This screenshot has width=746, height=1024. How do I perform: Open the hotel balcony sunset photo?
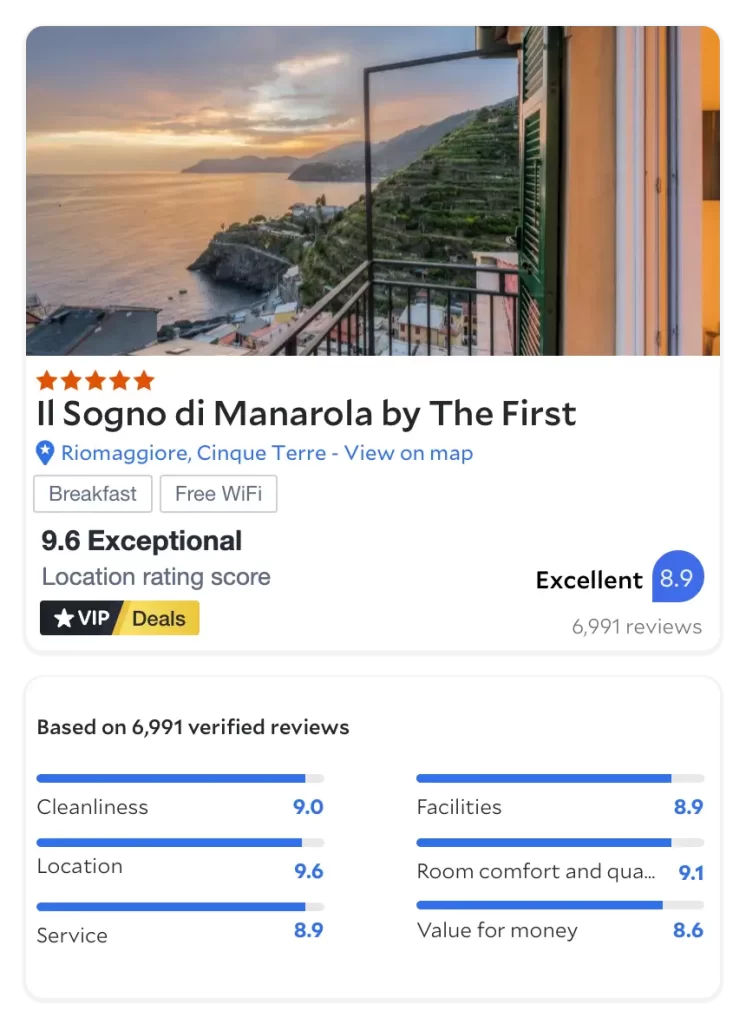(372, 190)
